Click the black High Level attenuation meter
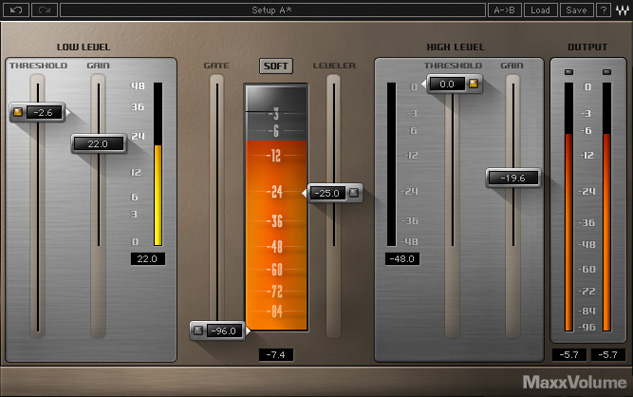The height and width of the screenshot is (397, 633). point(392,164)
